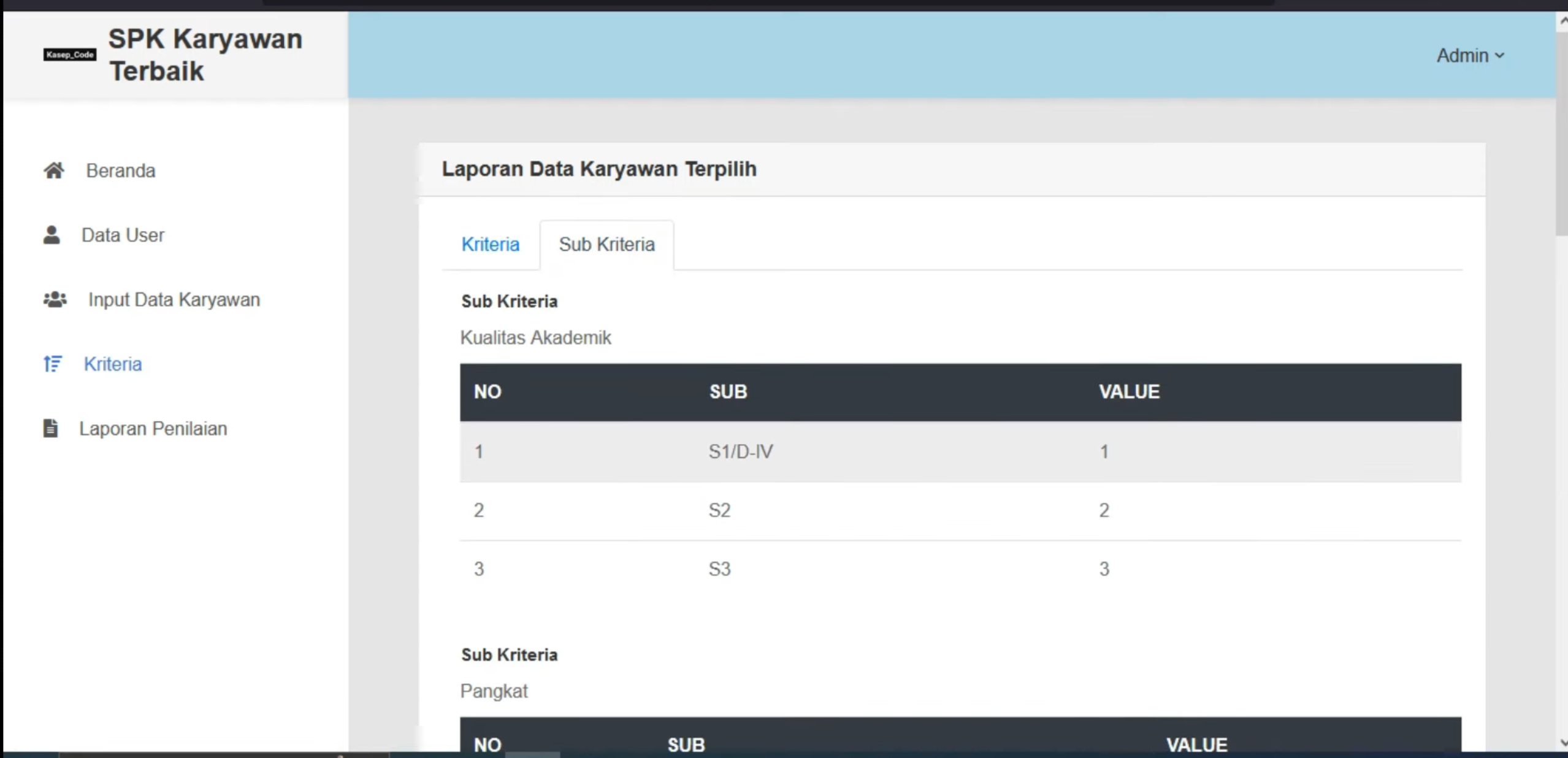Image resolution: width=1568 pixels, height=758 pixels.
Task: Click the scrollbar down arrow
Action: 1562,742
